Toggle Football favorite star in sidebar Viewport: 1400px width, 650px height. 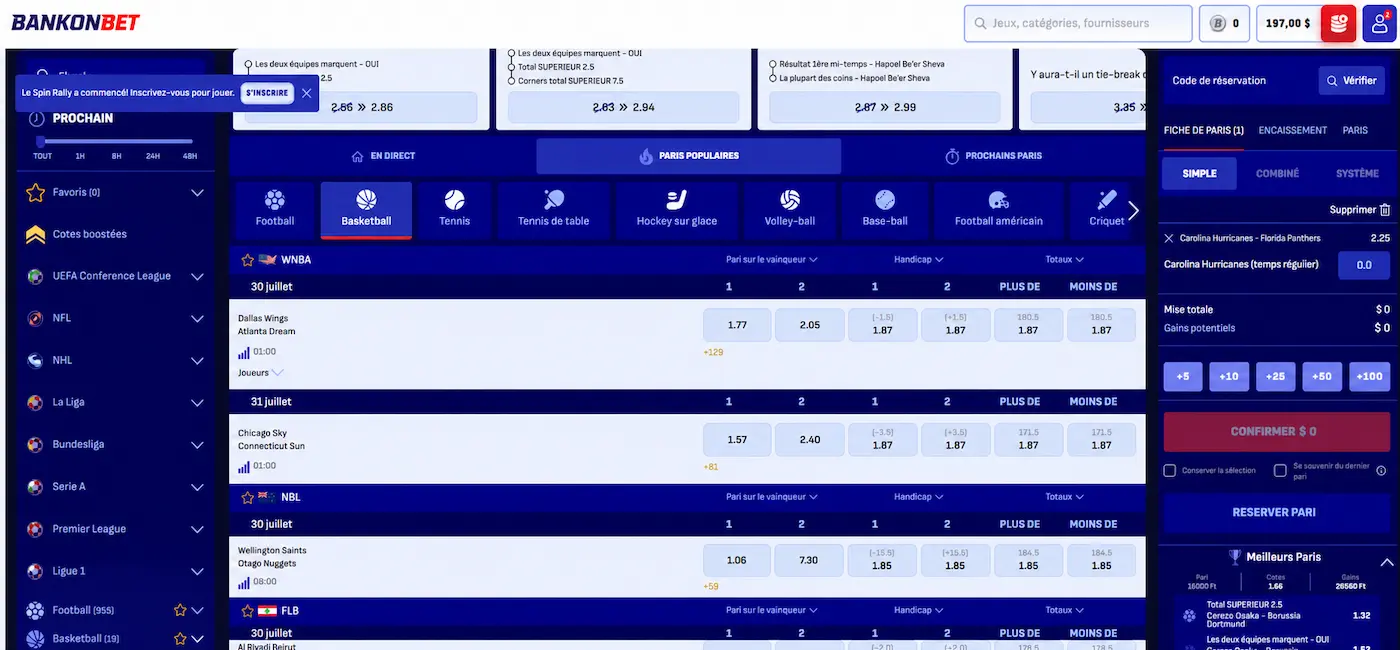tap(180, 610)
